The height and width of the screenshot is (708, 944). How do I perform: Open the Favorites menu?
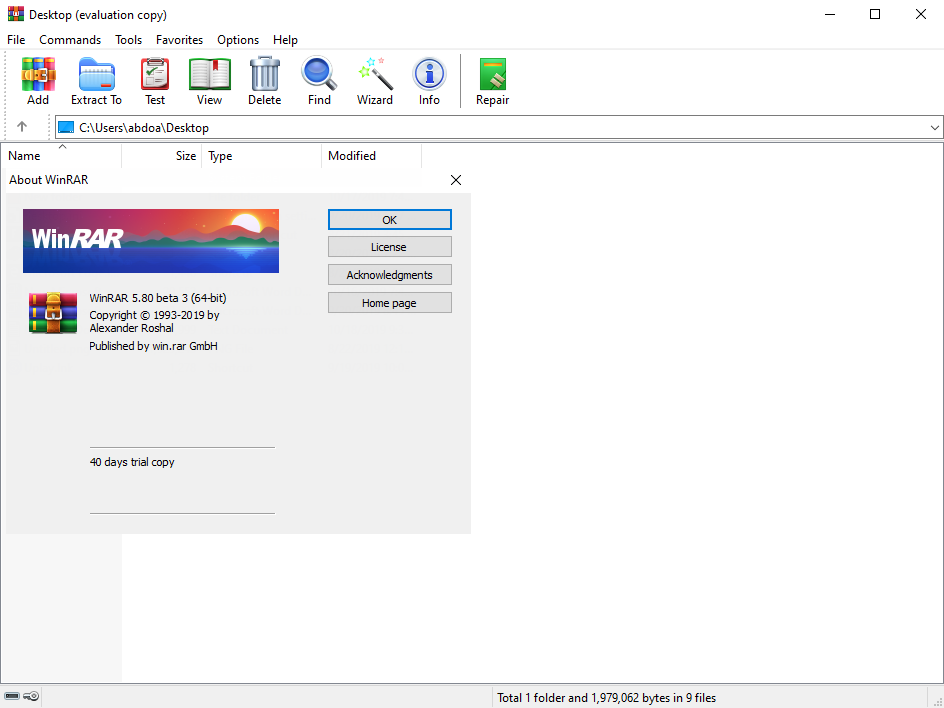[179, 40]
